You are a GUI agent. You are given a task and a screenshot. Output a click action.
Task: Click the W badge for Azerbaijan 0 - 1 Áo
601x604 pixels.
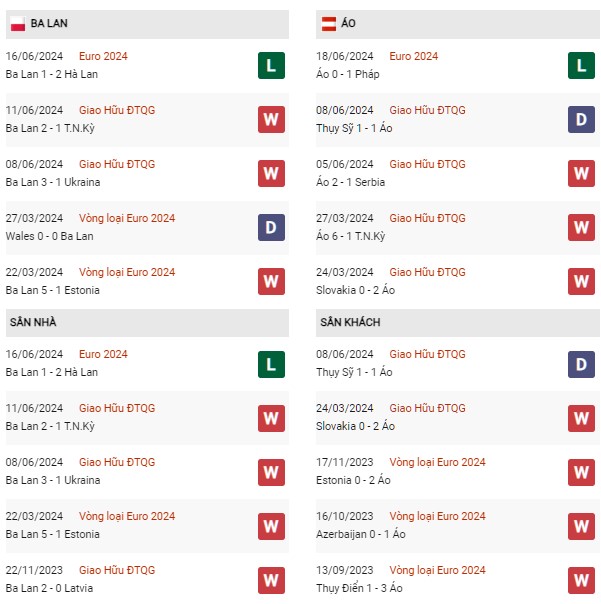coord(581,526)
